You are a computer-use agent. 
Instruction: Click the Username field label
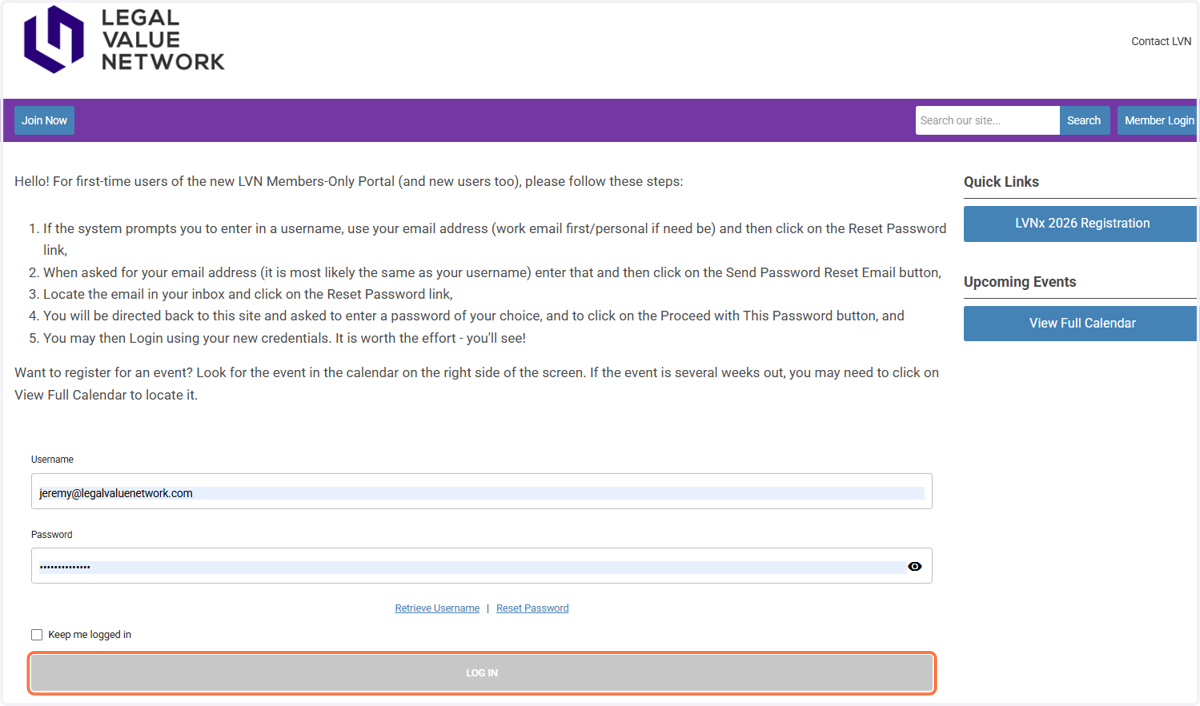(52, 460)
